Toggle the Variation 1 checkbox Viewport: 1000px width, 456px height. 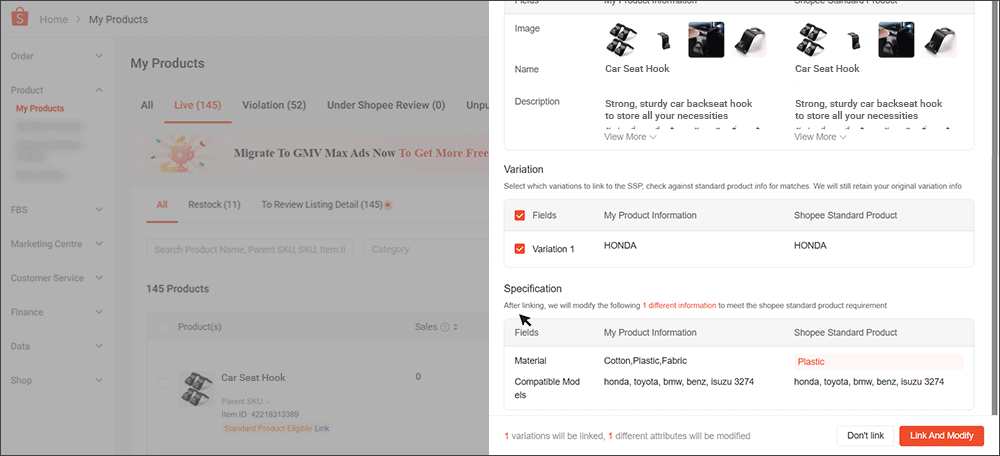519,249
